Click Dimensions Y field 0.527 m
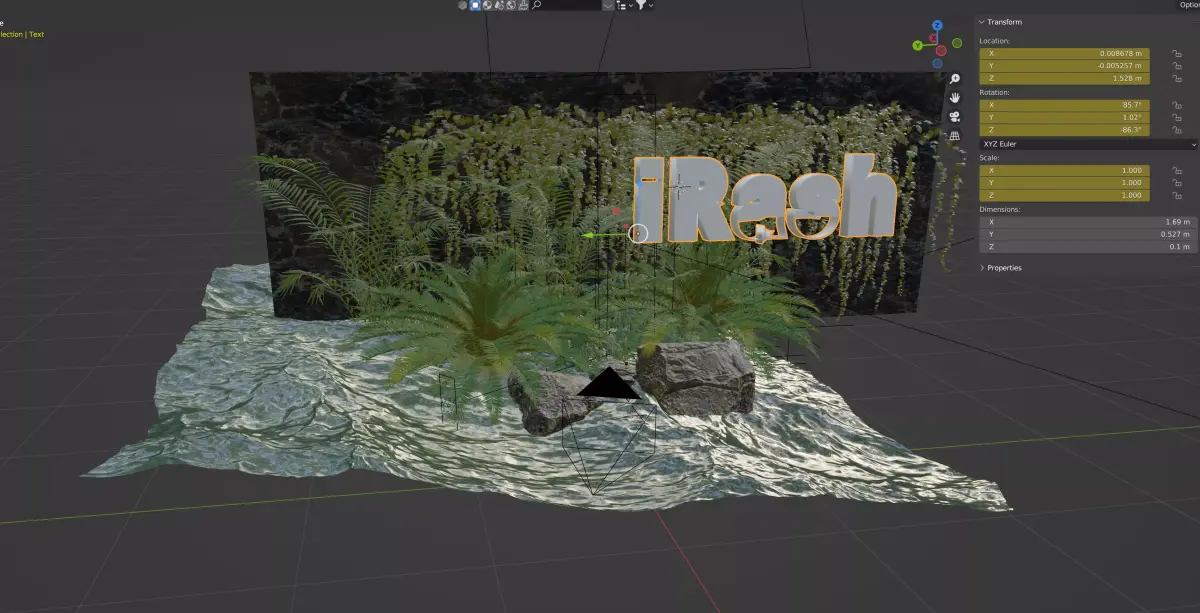 1087,234
